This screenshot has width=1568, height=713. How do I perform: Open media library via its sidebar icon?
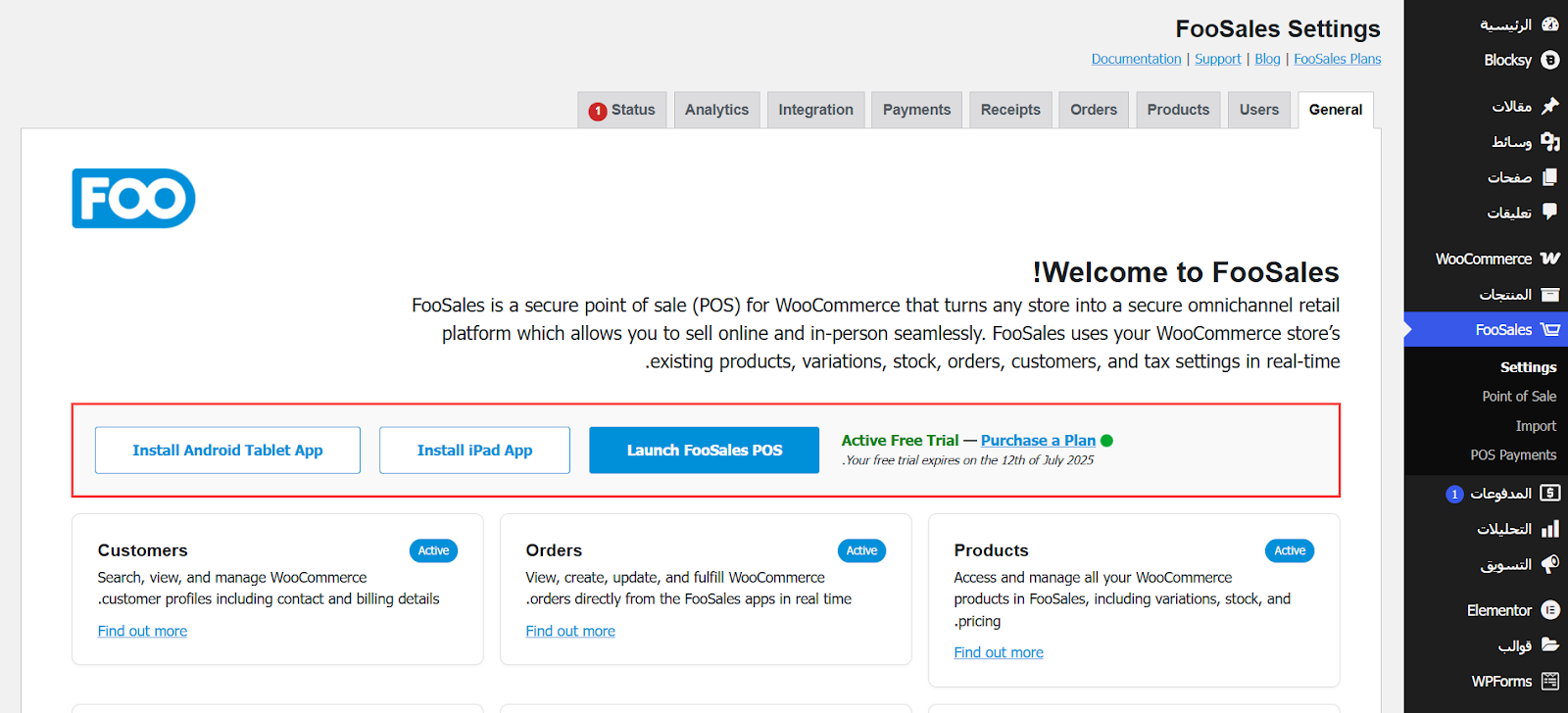(1549, 141)
